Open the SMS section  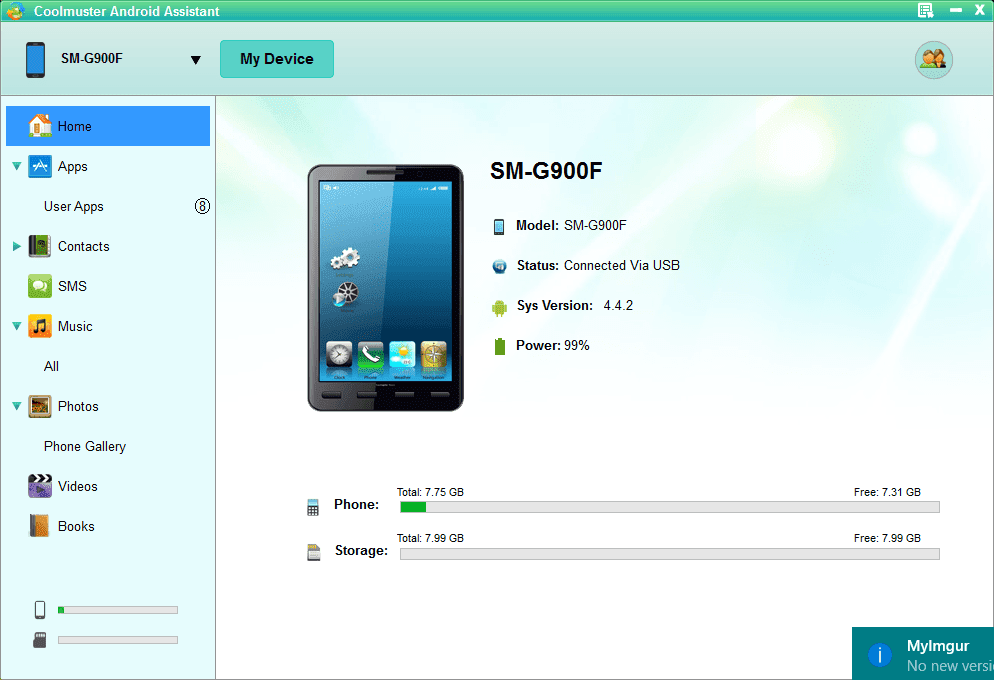[72, 286]
